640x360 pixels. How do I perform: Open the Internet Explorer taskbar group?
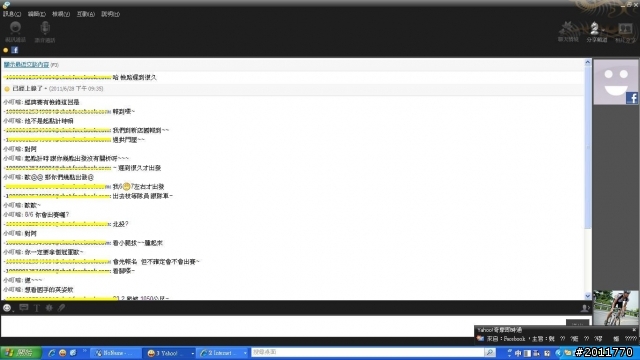coord(222,353)
